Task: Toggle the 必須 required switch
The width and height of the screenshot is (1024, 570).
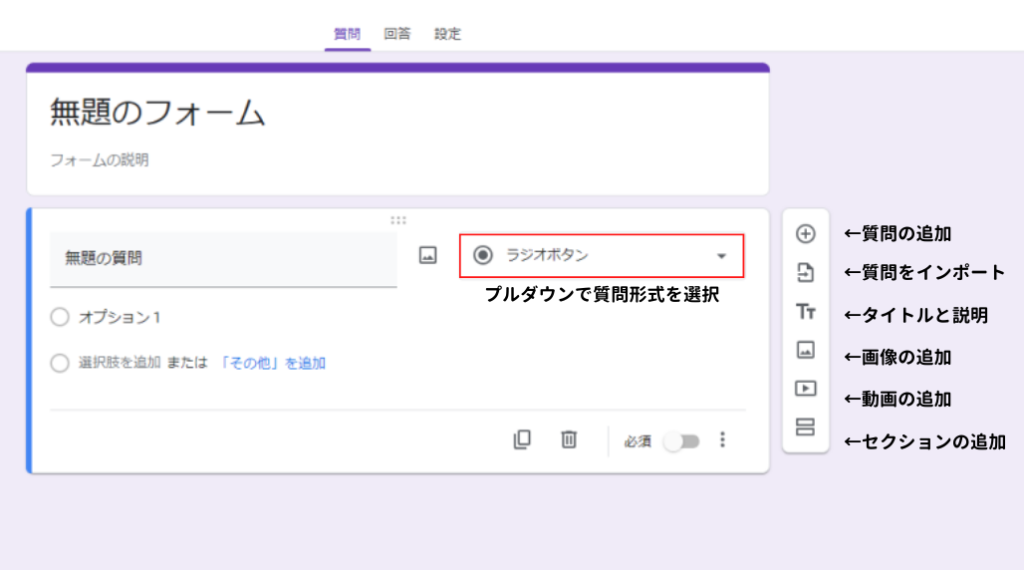Action: tap(682, 441)
